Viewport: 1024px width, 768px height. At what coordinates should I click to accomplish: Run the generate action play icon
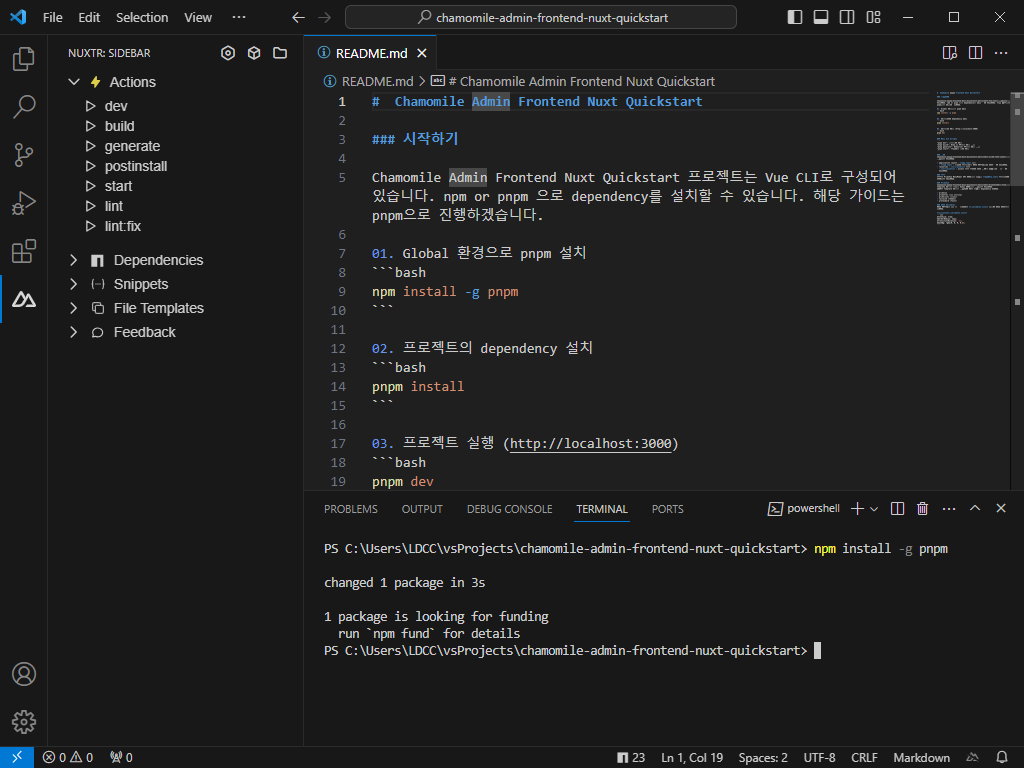(x=91, y=146)
